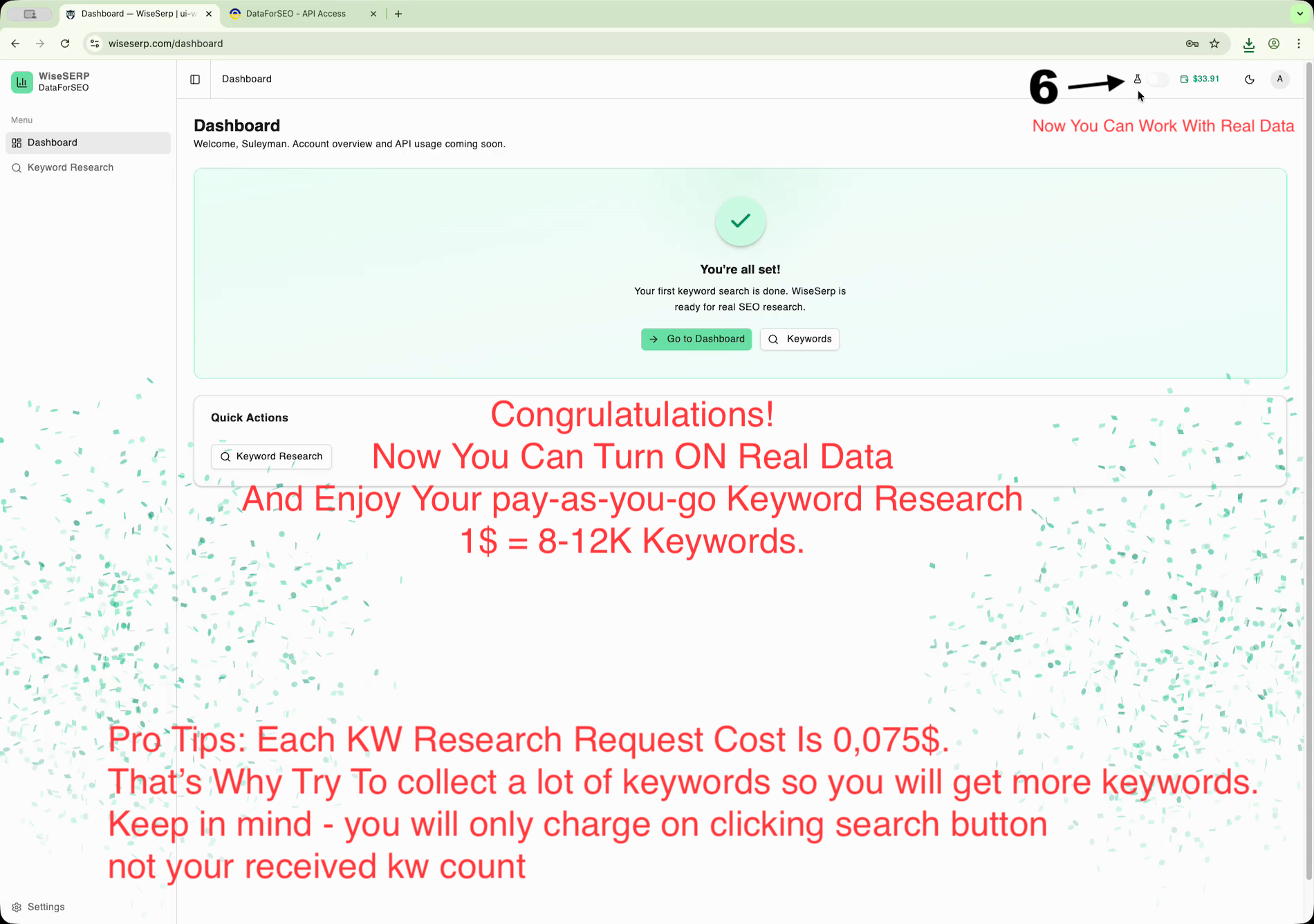The image size is (1314, 924).
Task: Click the Go to Dashboard button
Action: pos(696,339)
